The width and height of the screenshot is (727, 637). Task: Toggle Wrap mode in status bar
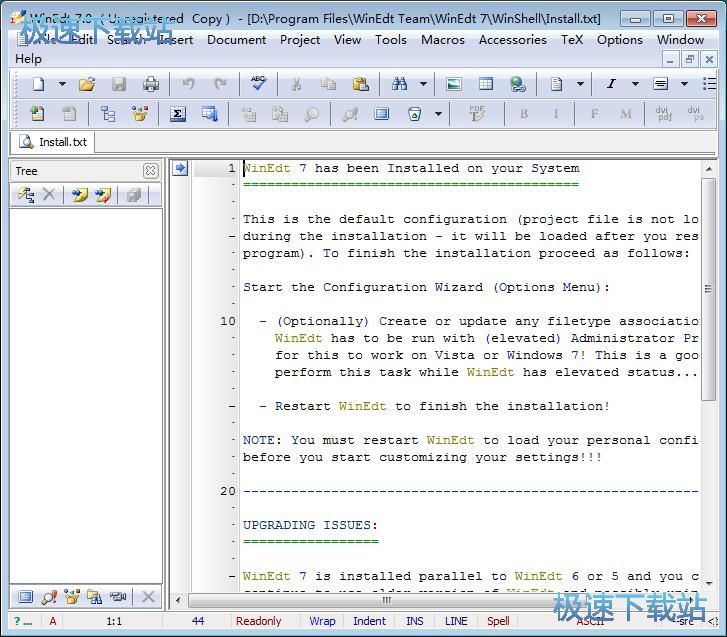(322, 621)
